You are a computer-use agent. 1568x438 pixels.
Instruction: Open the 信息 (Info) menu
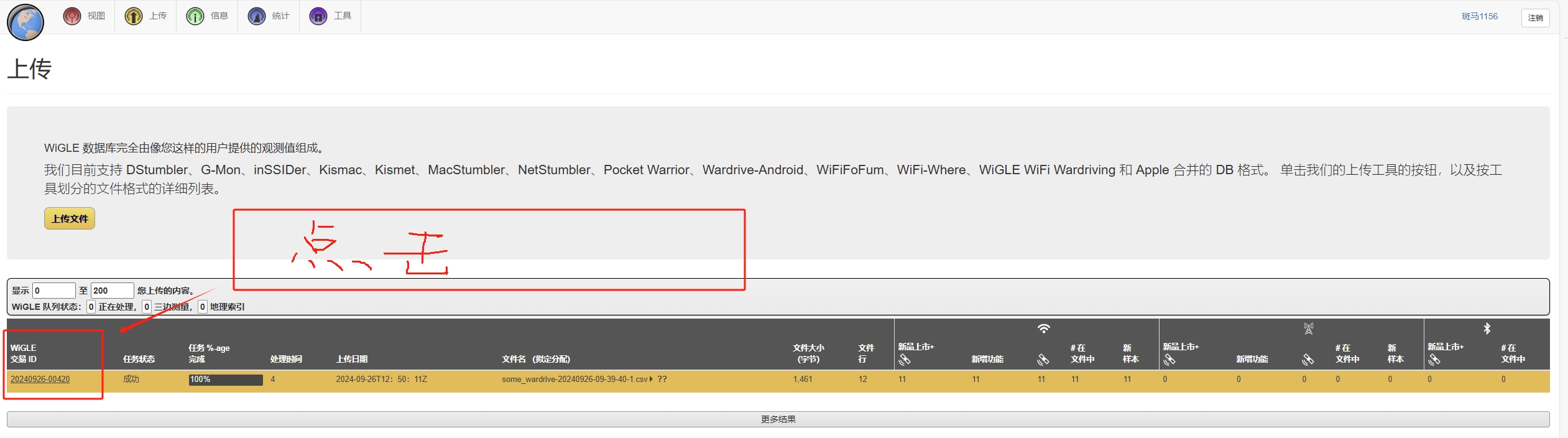click(x=207, y=16)
